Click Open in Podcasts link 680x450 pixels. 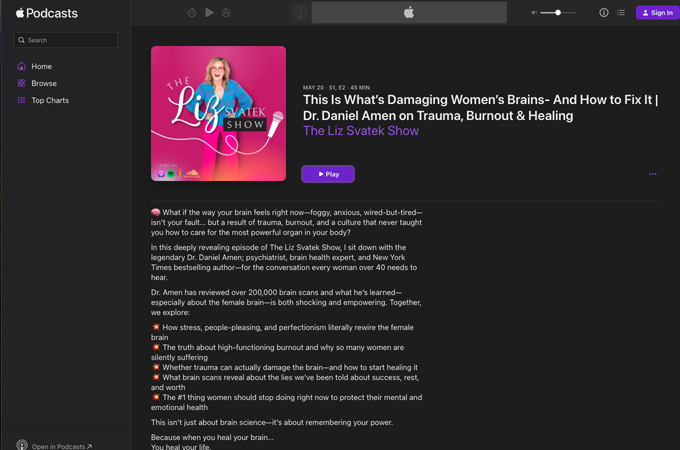[x=62, y=447]
